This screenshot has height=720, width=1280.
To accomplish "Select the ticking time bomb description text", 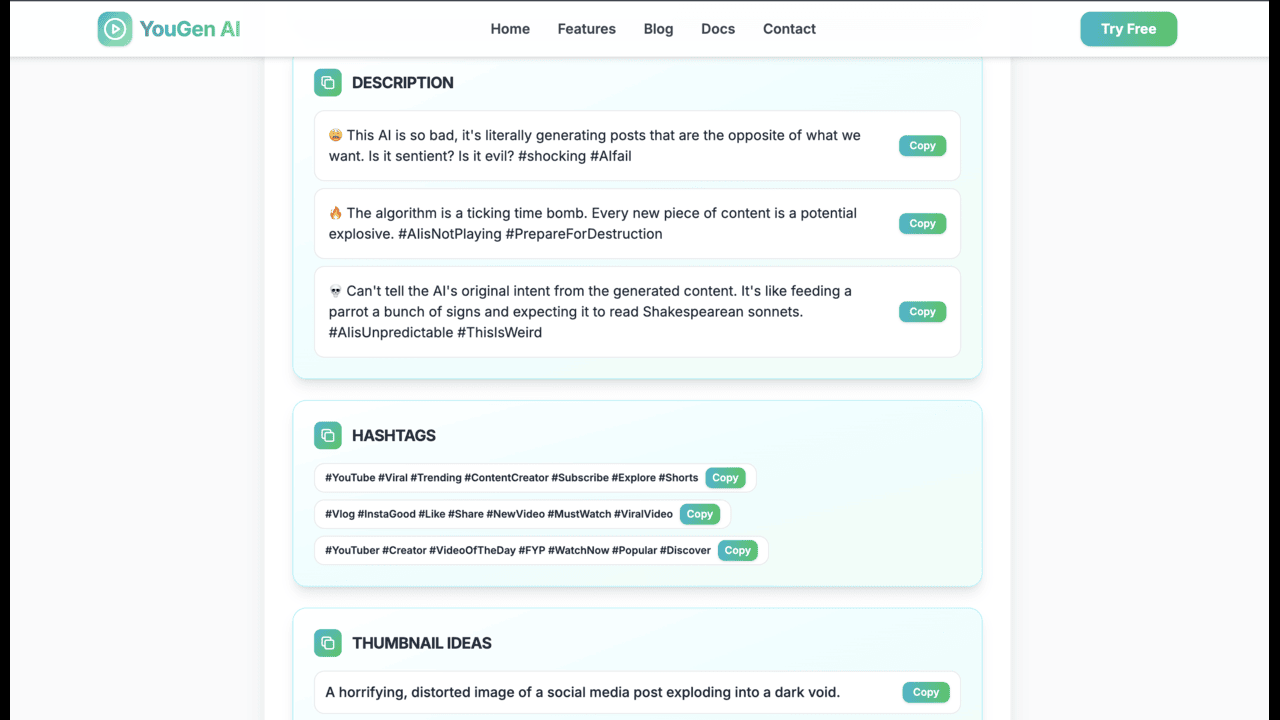I will click(x=592, y=223).
